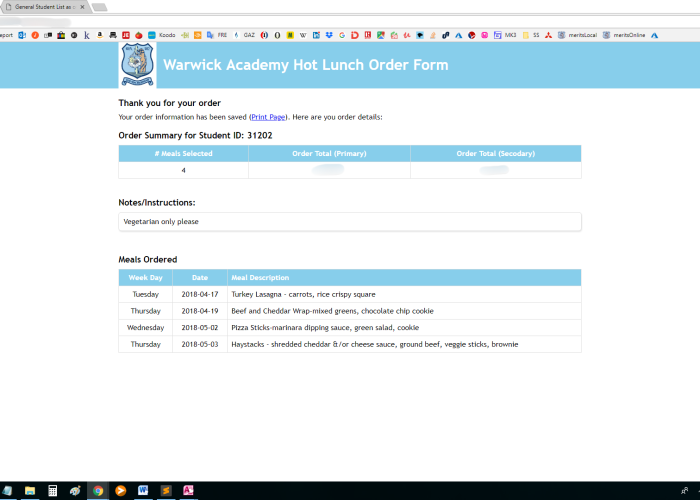This screenshot has width=700, height=500.
Task: Open the Wikipedia W bookmark icon
Action: click(x=303, y=35)
